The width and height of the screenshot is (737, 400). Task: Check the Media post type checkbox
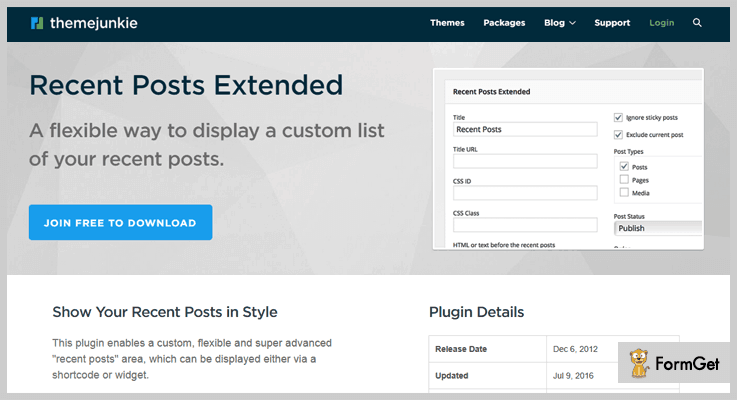tap(624, 192)
